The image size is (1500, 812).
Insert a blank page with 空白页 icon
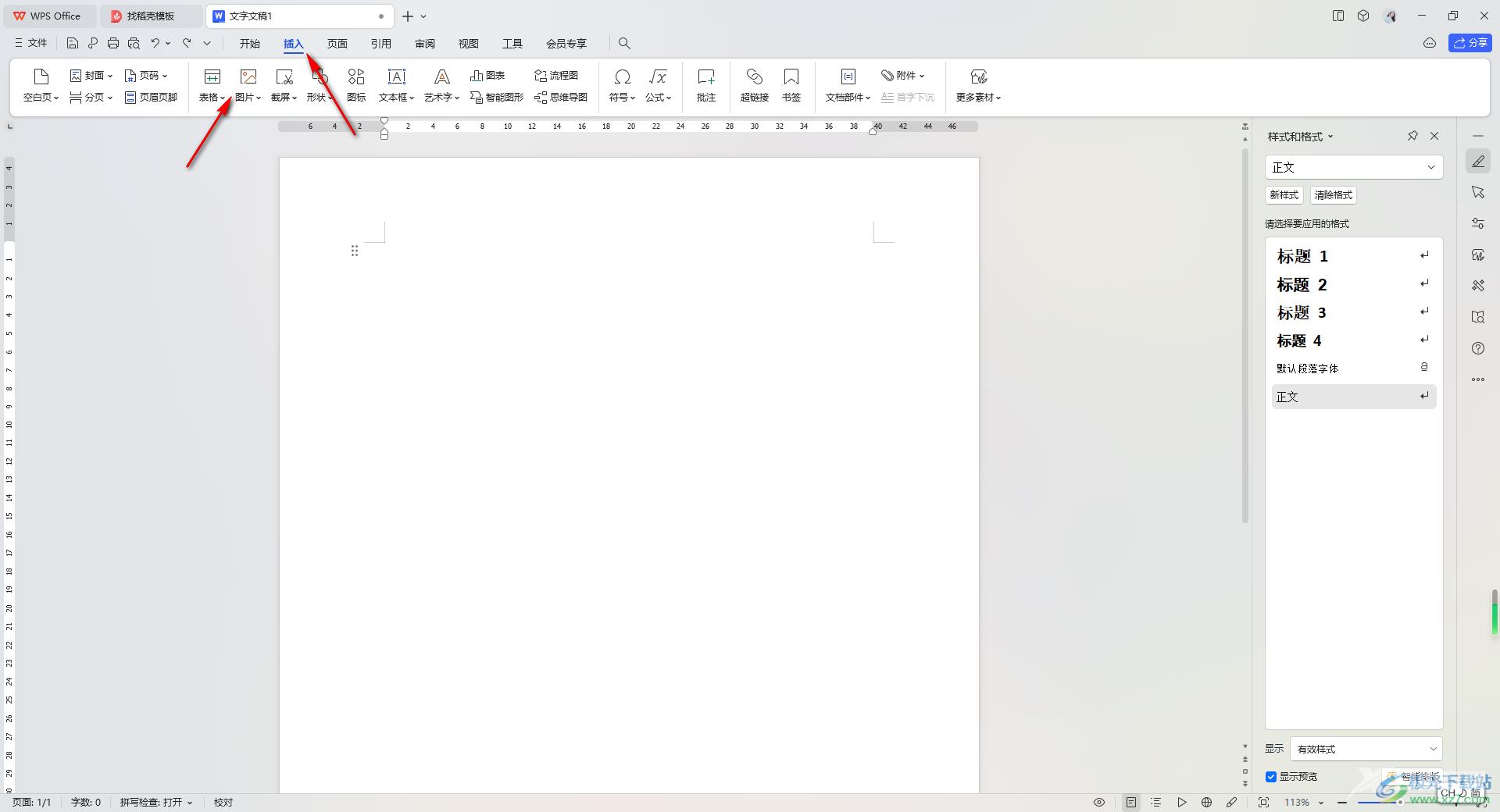[x=41, y=85]
